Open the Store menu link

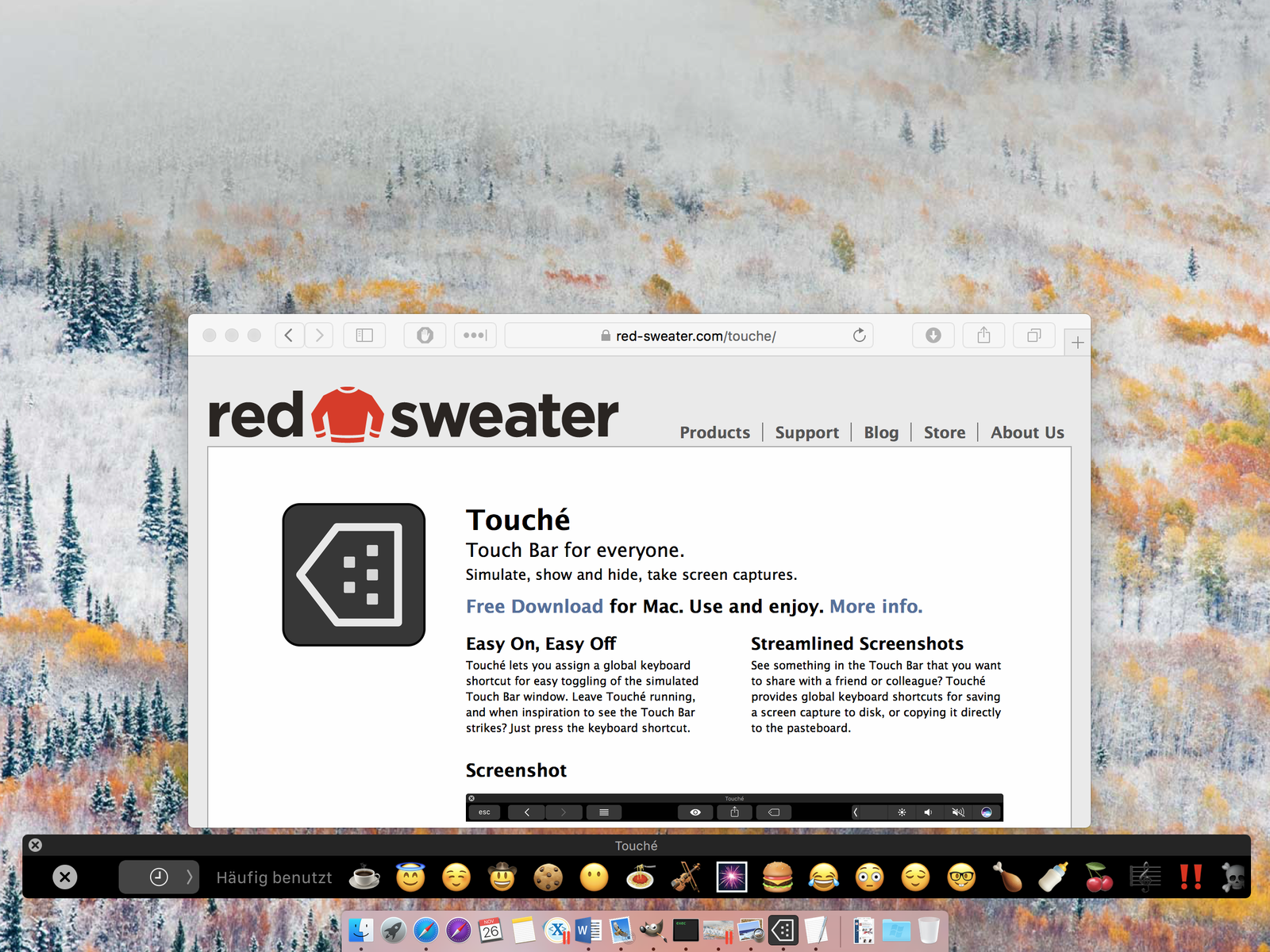945,432
